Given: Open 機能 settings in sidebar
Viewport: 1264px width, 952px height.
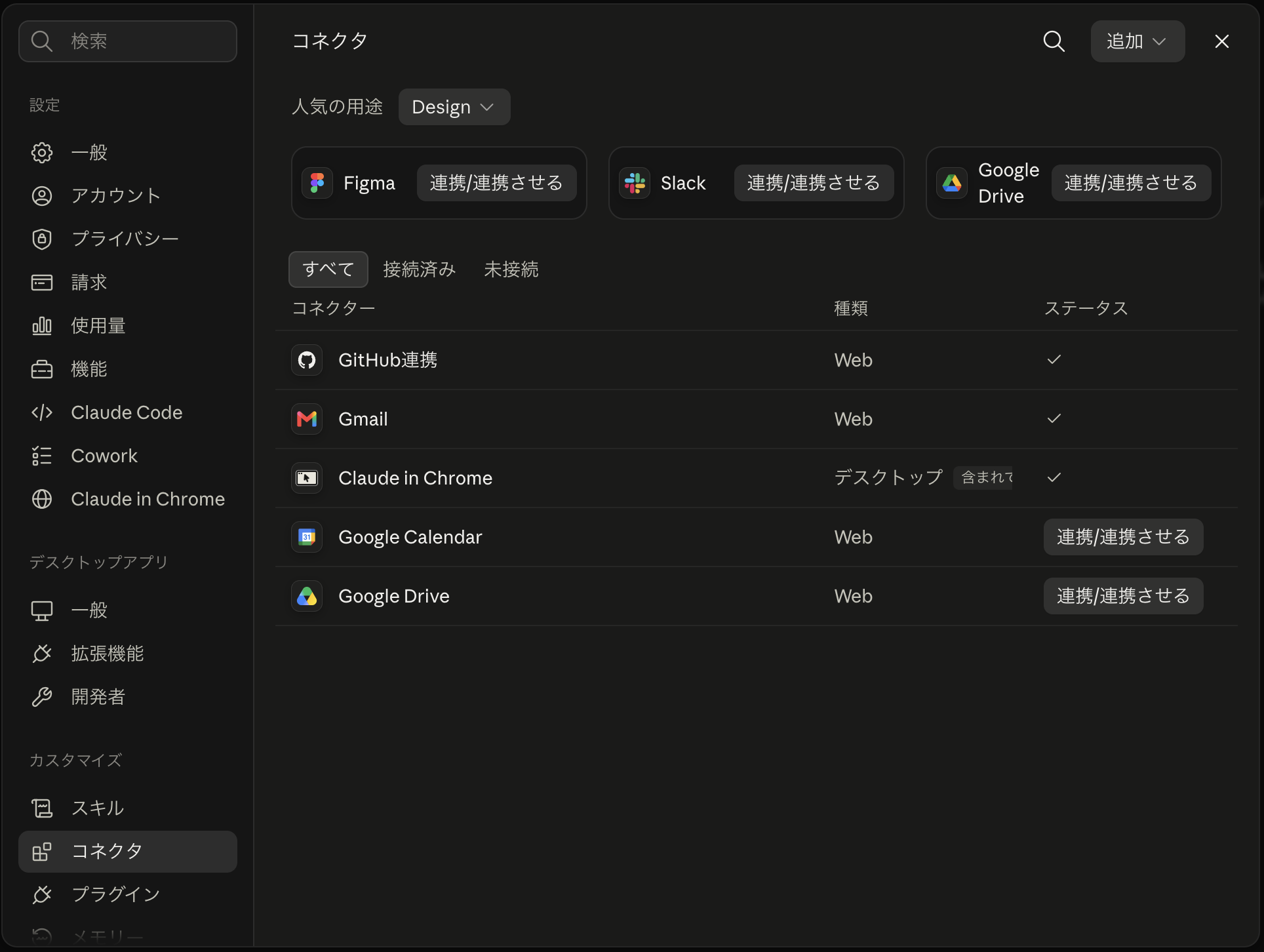Looking at the screenshot, I should 128,369.
